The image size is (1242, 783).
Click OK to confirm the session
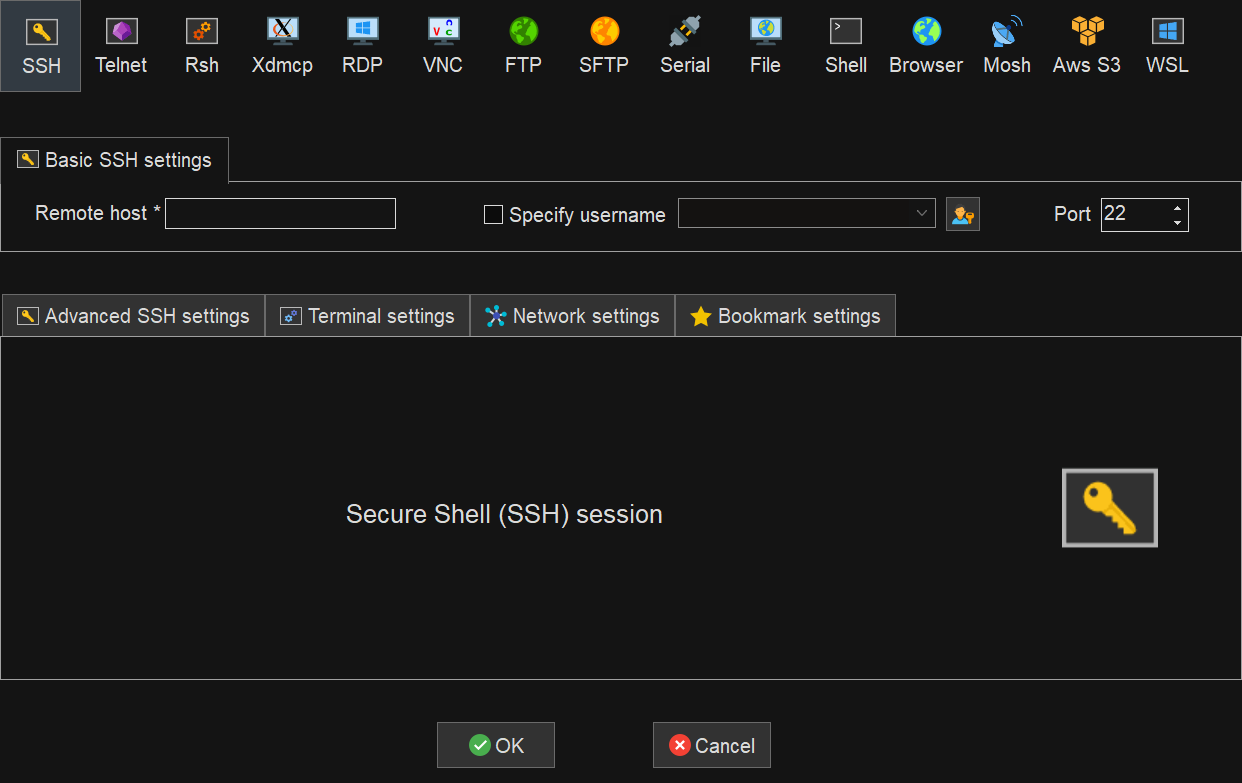click(496, 745)
